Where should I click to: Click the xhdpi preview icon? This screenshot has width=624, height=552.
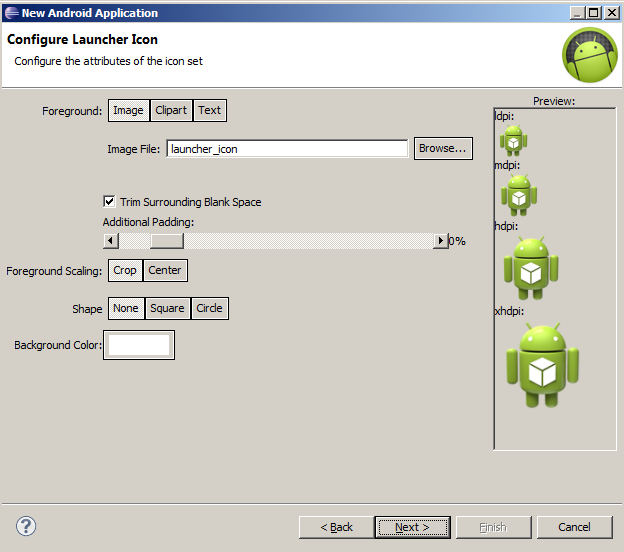click(542, 365)
